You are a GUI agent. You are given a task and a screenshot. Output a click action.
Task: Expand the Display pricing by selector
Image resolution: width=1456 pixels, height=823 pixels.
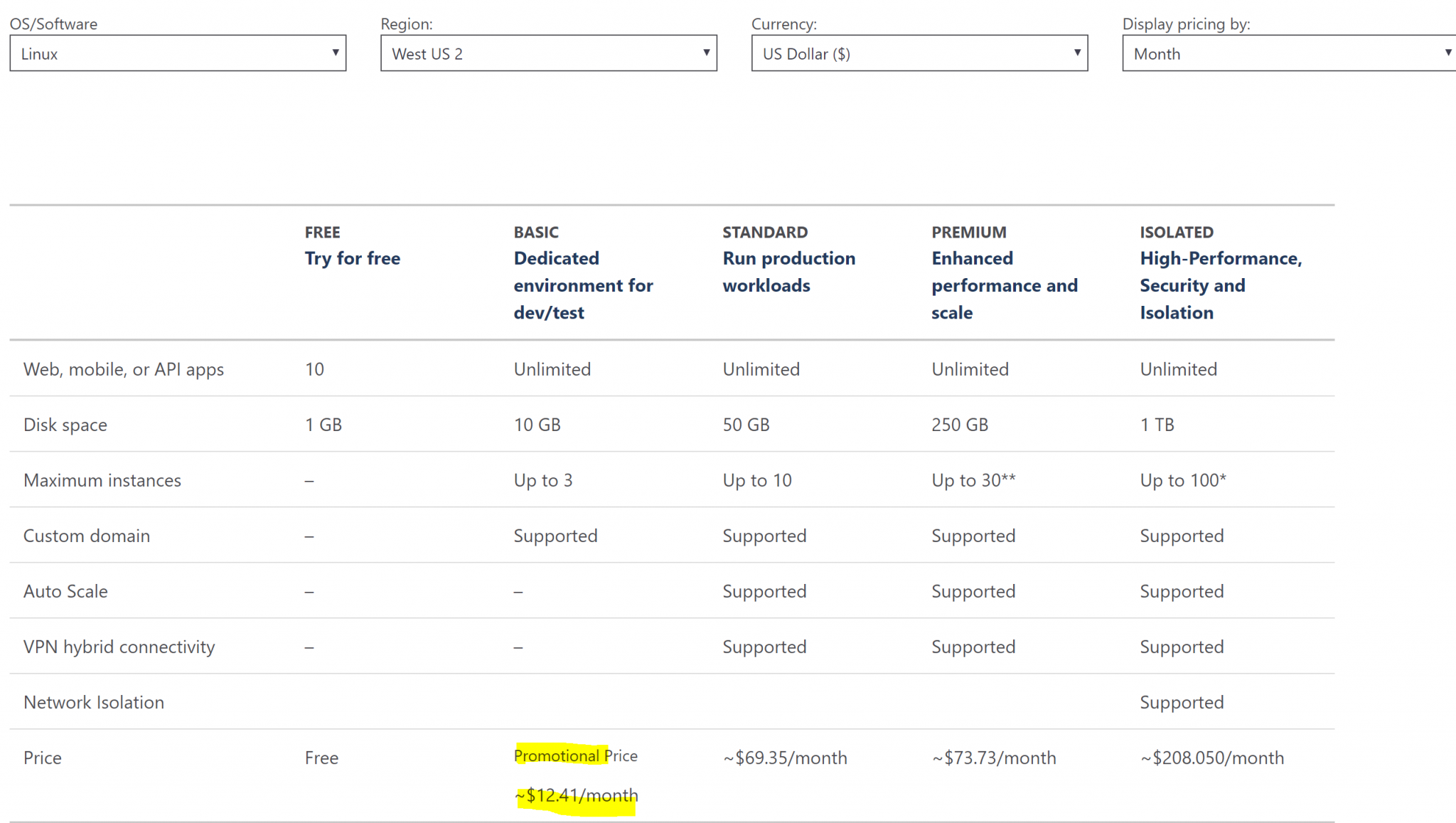tap(1287, 53)
